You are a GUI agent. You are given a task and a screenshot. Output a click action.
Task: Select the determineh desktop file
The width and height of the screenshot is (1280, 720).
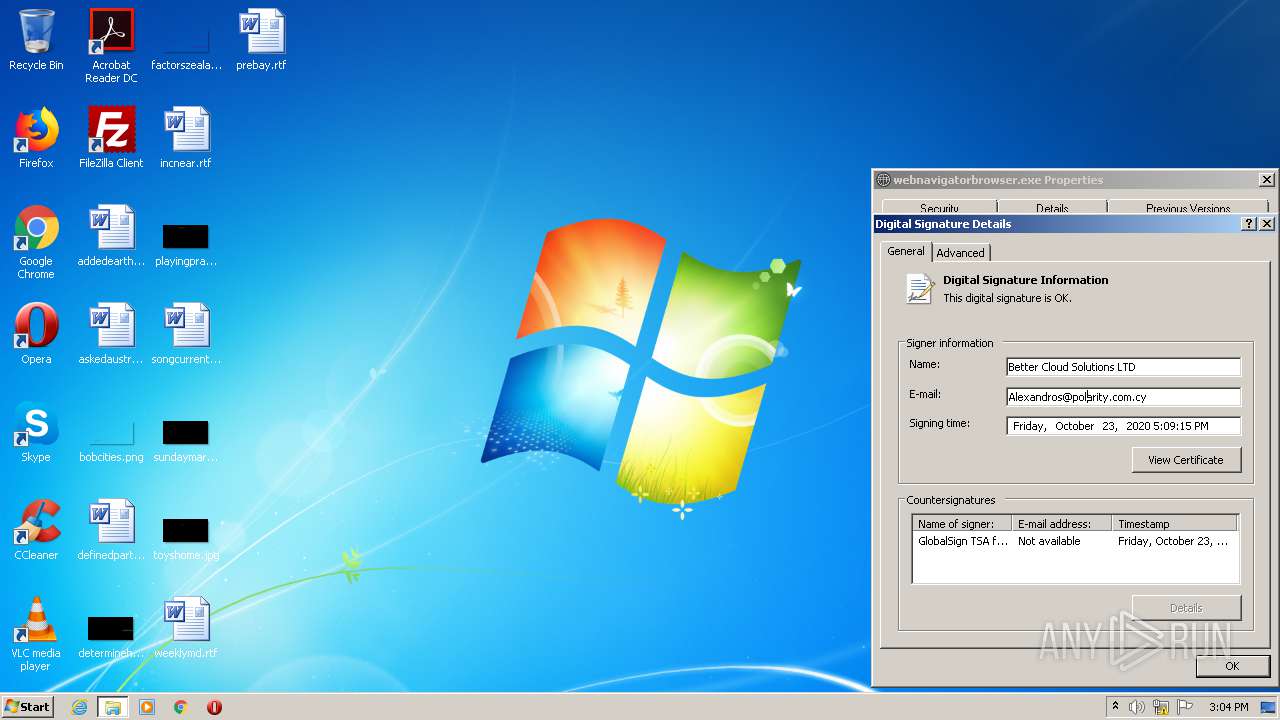pyautogui.click(x=111, y=636)
